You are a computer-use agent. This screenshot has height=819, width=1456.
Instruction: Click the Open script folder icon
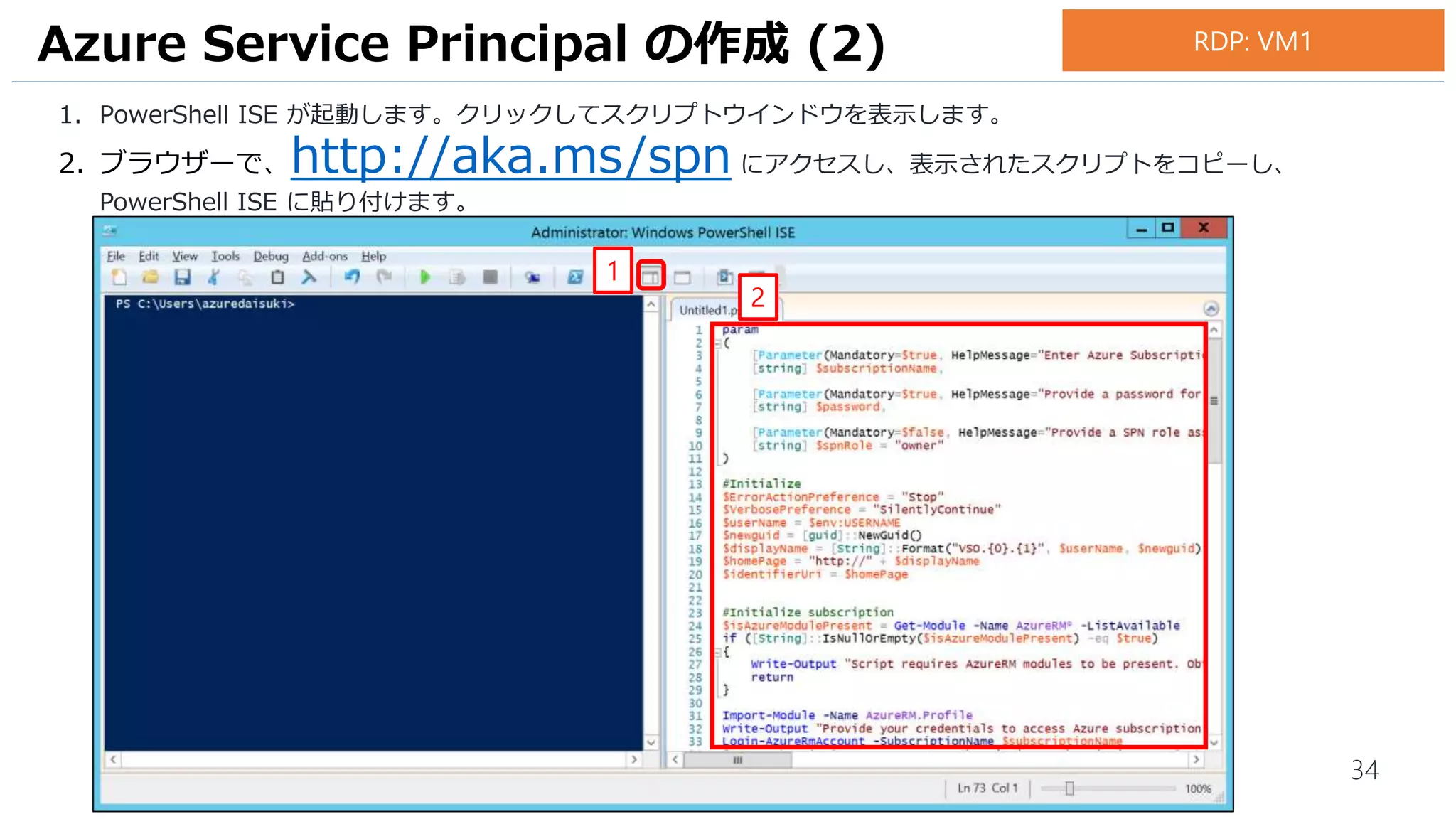[x=150, y=277]
